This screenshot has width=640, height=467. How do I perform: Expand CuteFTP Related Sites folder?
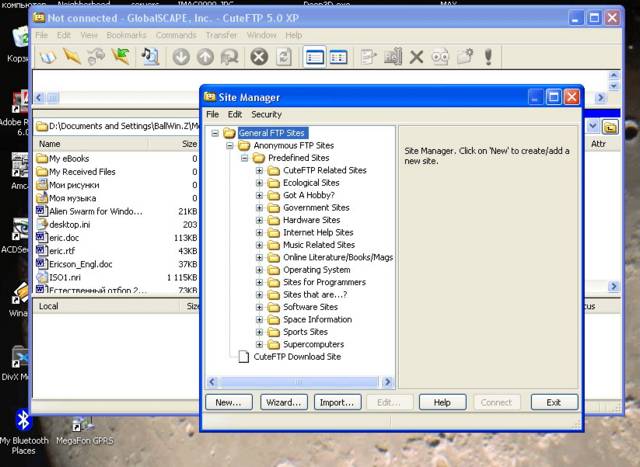point(259,170)
